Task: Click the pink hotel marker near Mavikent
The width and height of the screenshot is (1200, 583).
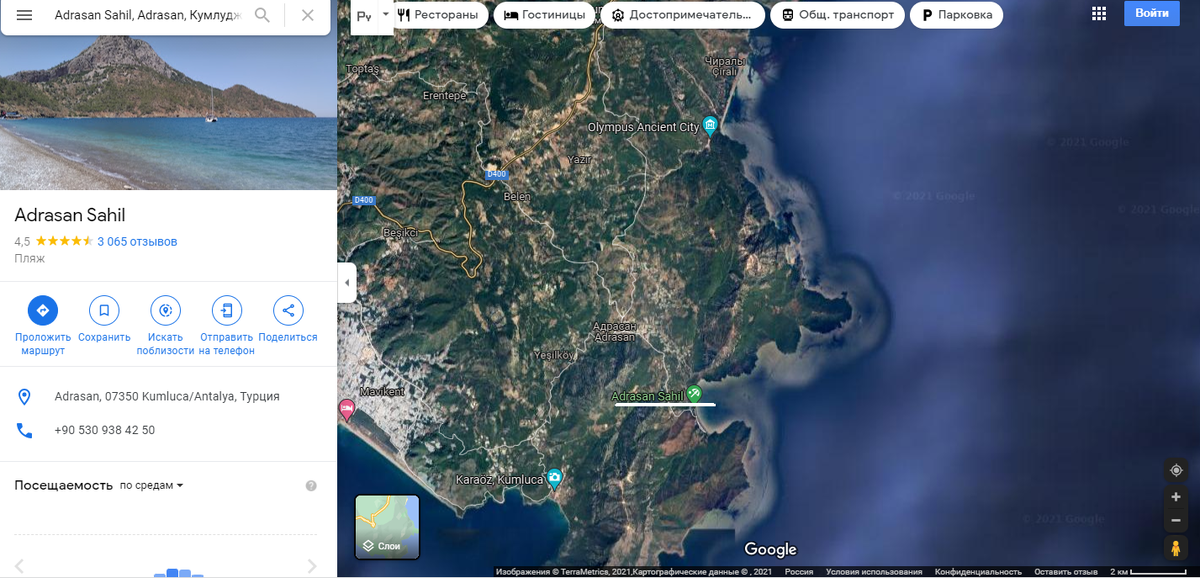Action: click(346, 408)
